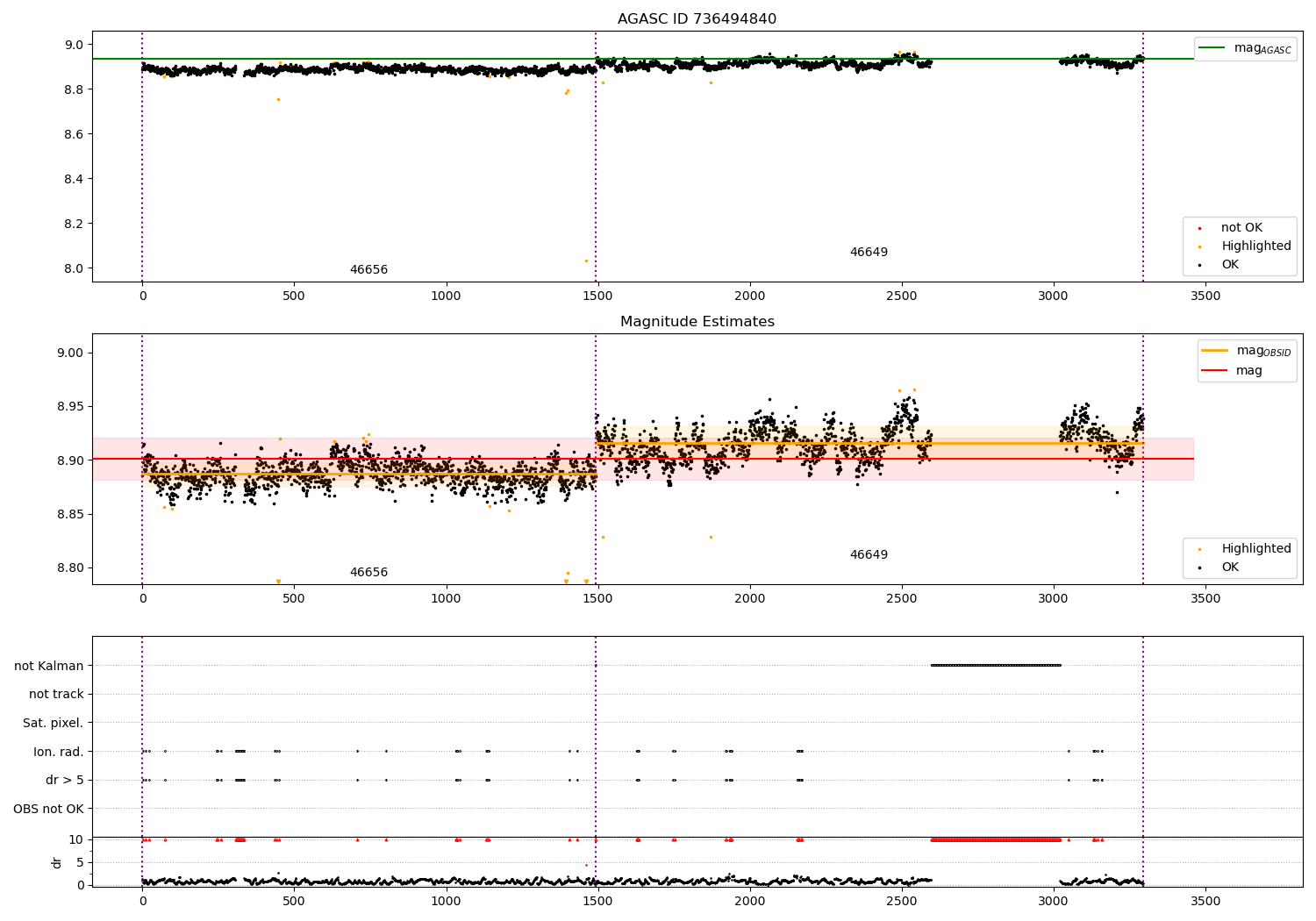Click the 46656 label in Magnitude Estimates plot
This screenshot has height=921, width=1316.
(x=368, y=573)
